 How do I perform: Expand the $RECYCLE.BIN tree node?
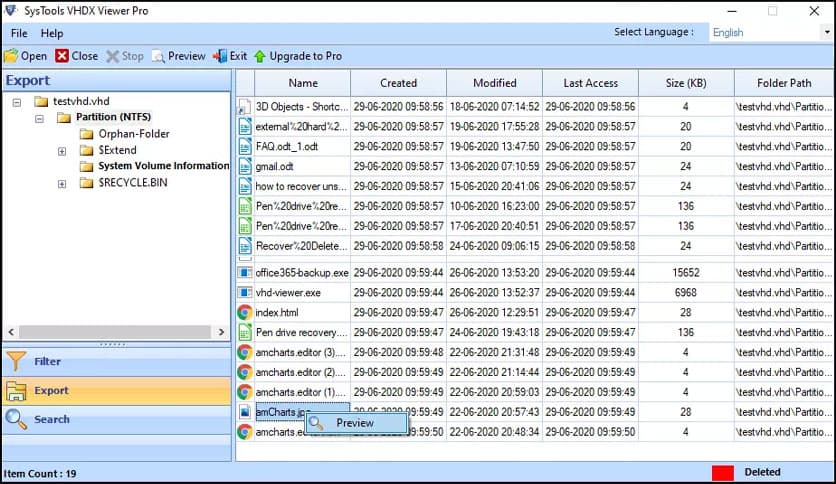62,184
